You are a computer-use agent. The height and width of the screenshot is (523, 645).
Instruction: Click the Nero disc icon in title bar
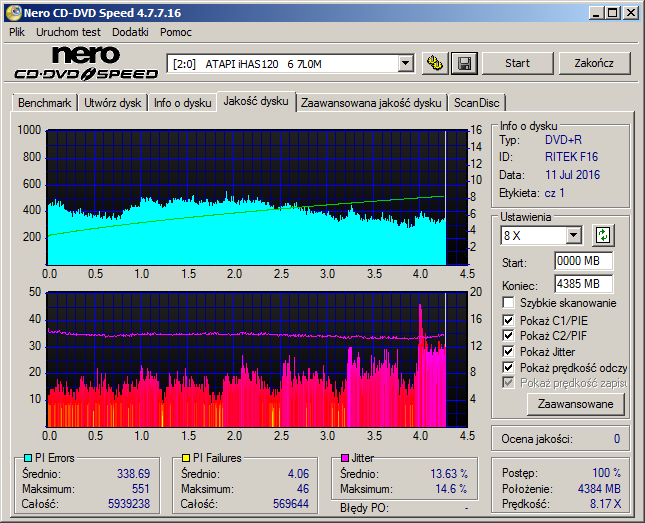(x=13, y=13)
